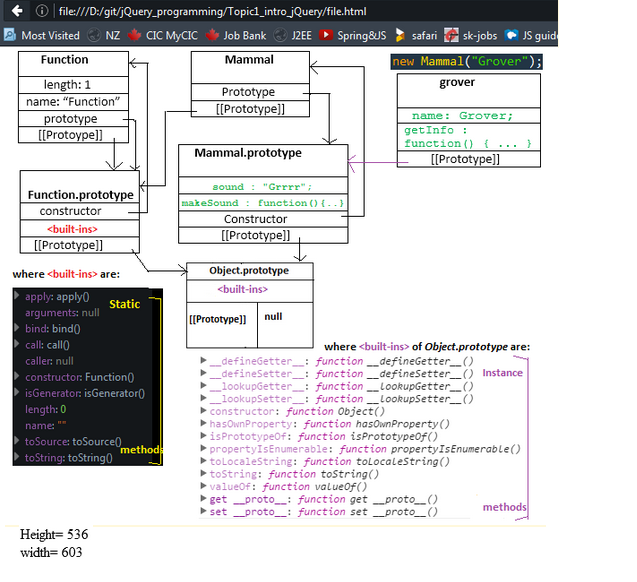The width and height of the screenshot is (637, 582).
Task: Open the sk-jobs bookmark
Action: (480, 36)
